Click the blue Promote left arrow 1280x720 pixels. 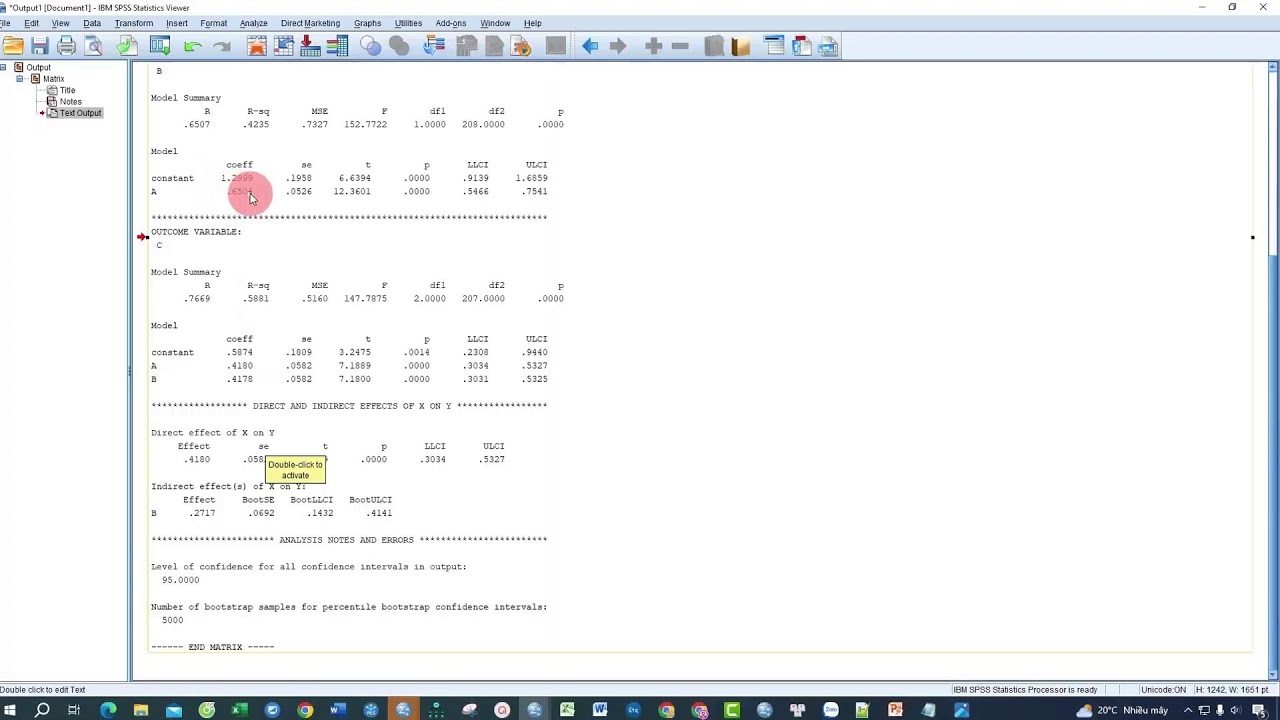(590, 46)
